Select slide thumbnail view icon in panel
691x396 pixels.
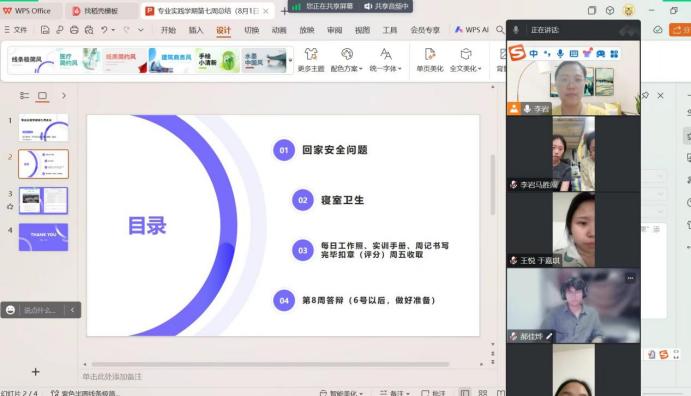pyautogui.click(x=42, y=96)
